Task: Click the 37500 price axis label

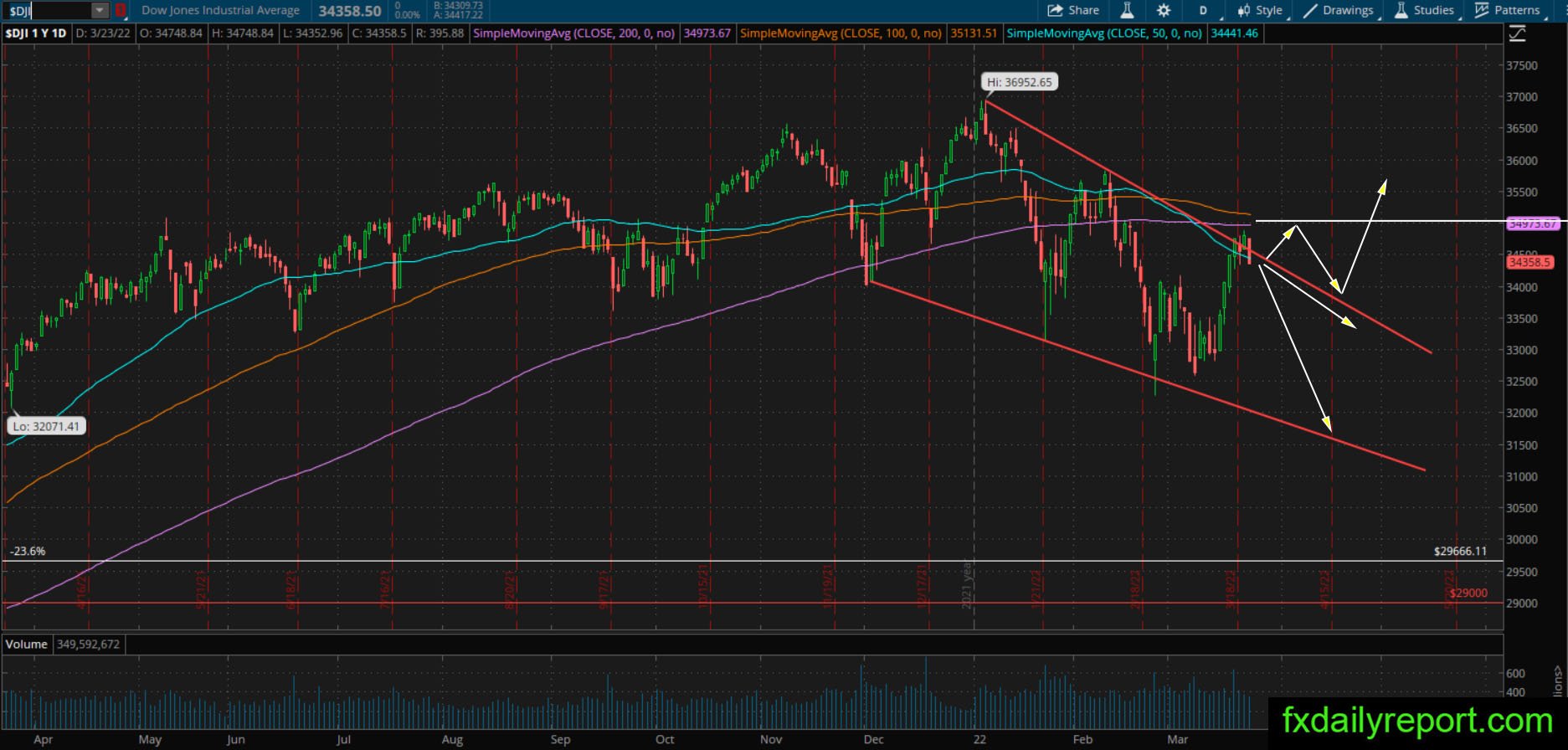Action: tap(1521, 65)
